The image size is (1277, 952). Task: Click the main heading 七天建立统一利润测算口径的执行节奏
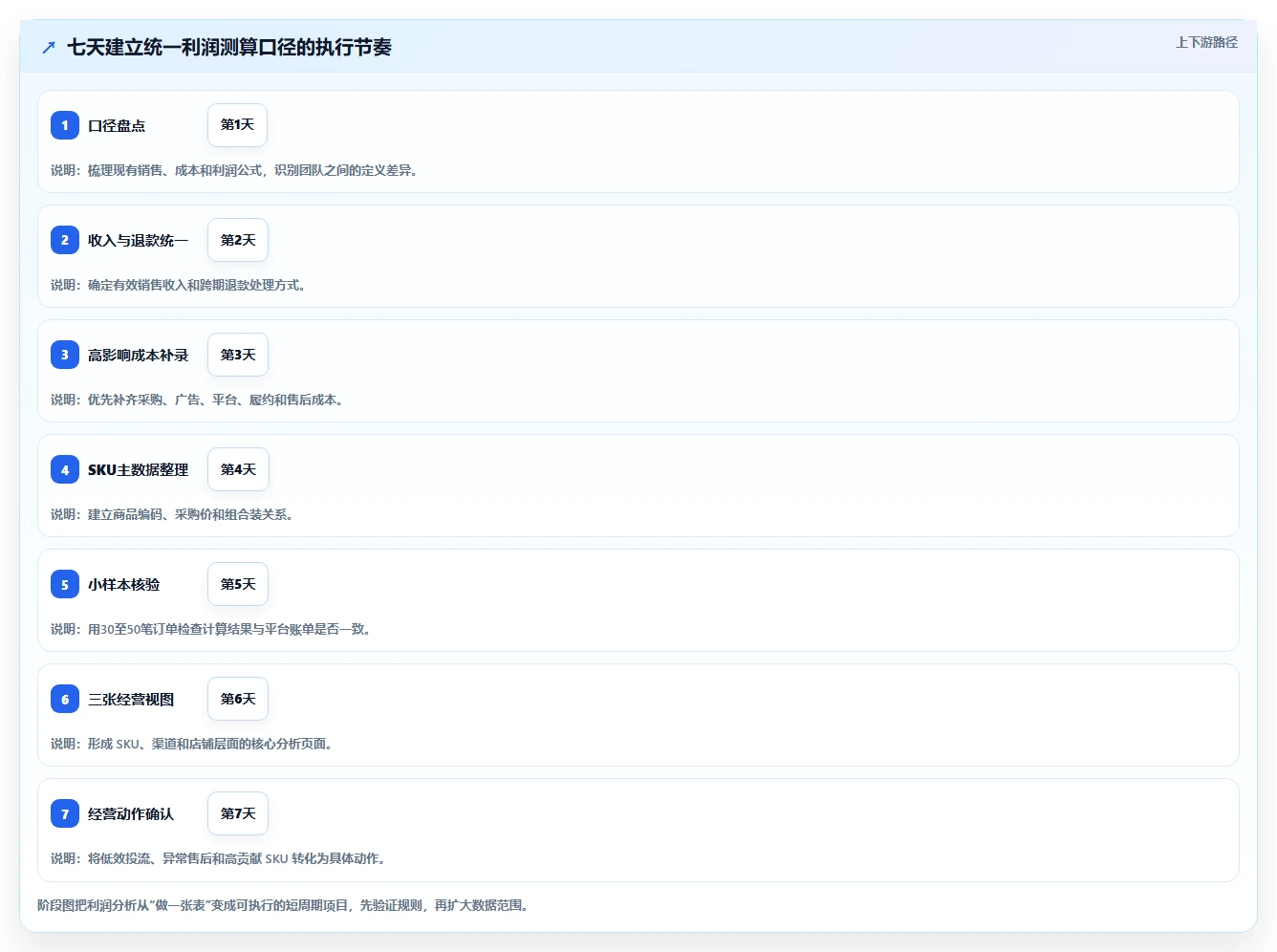coord(229,47)
